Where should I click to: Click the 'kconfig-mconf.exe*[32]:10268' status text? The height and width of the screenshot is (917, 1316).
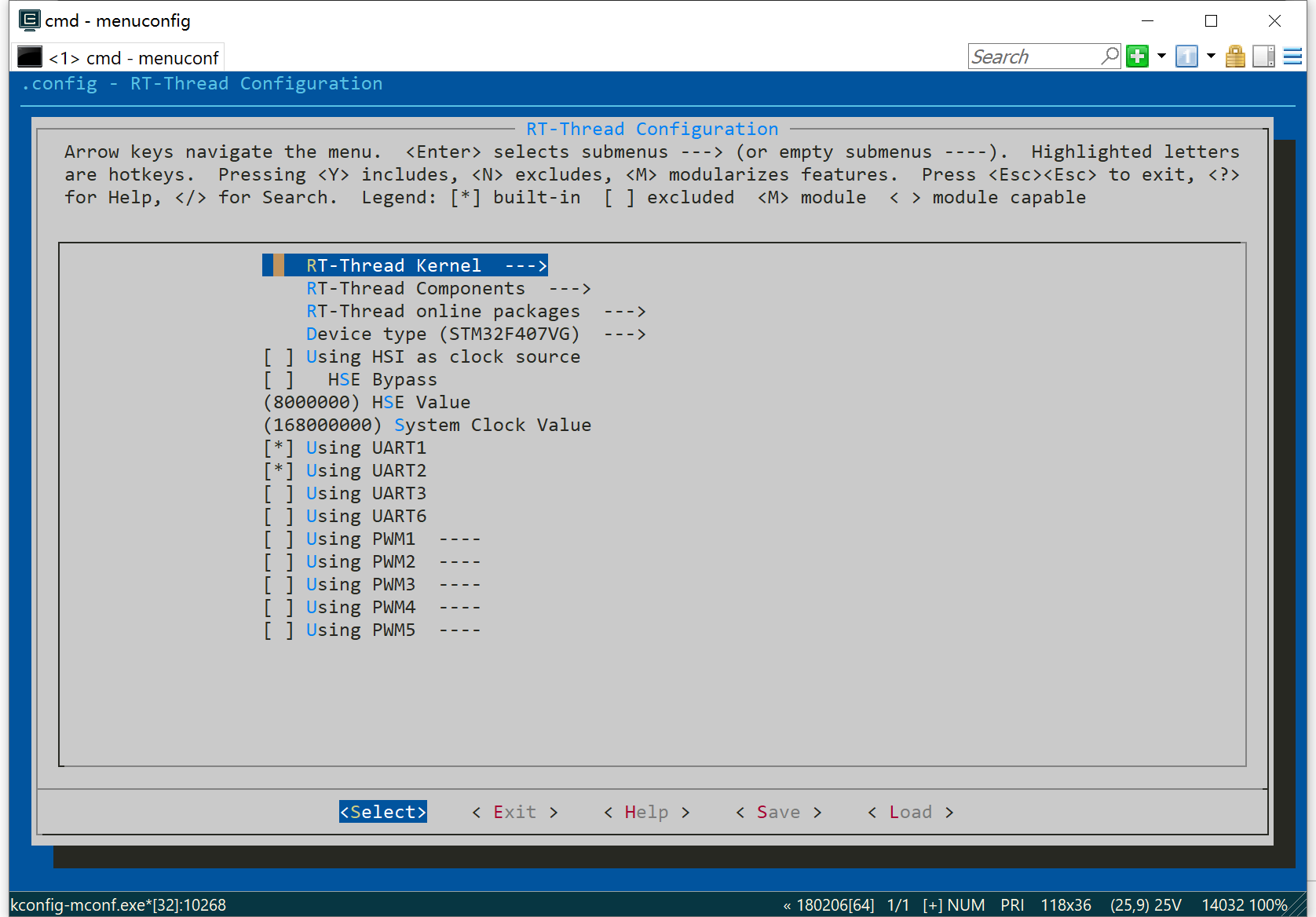click(119, 905)
